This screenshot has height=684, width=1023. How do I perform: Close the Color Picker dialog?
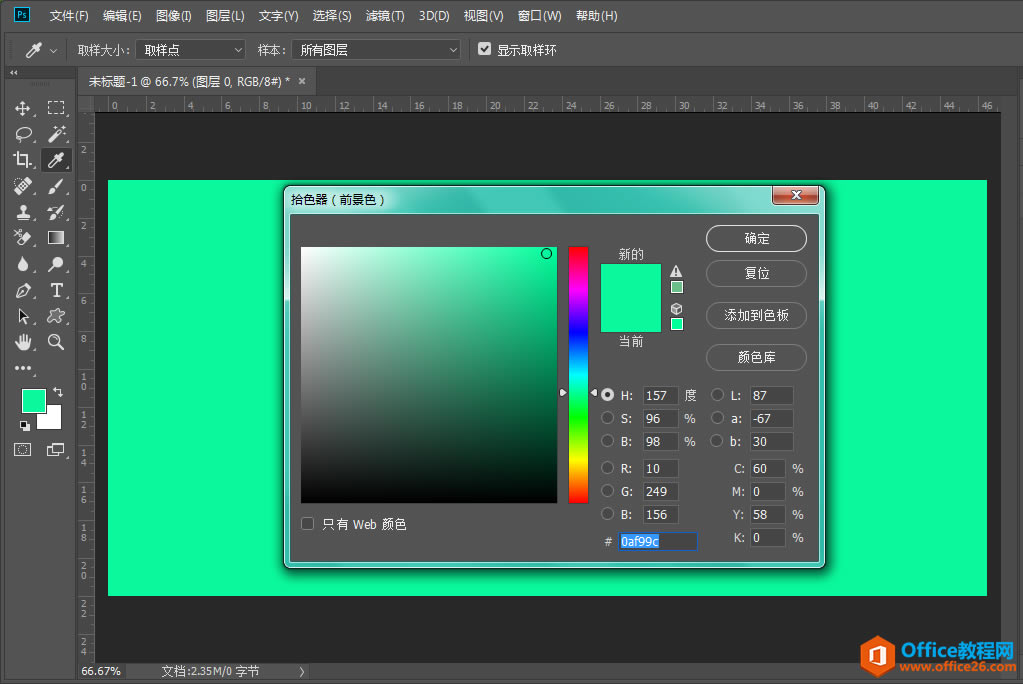[795, 194]
